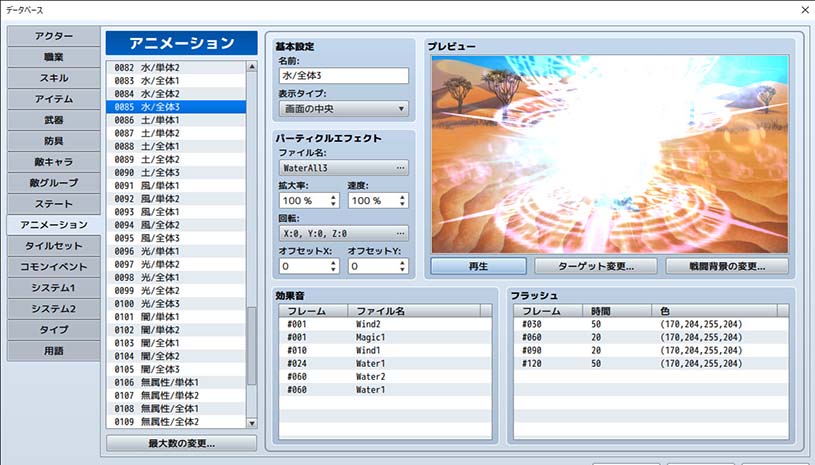Click the 回転 field ellipsis button
This screenshot has height=465, width=815.
point(401,232)
